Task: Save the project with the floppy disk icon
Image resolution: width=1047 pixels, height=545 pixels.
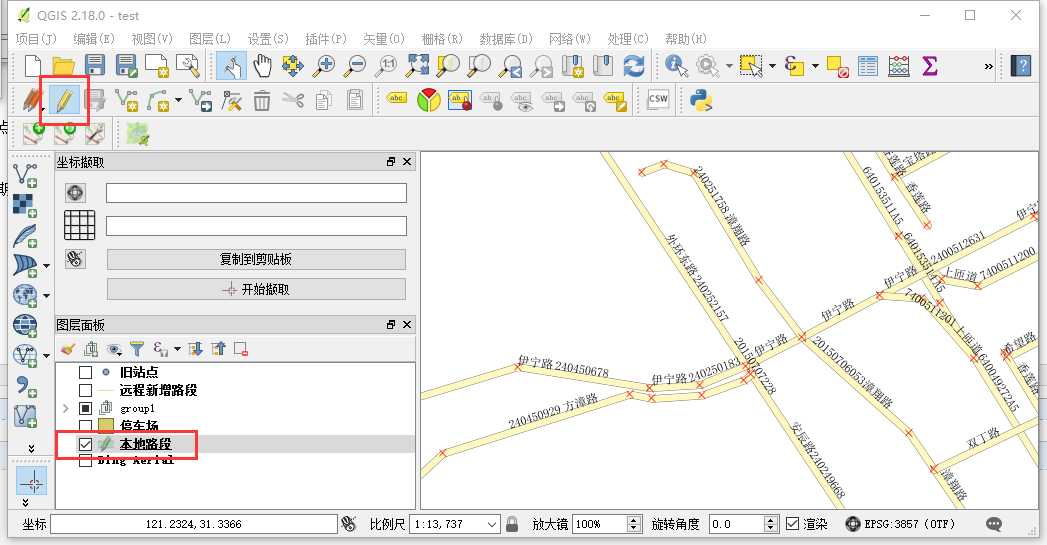Action: [95, 66]
